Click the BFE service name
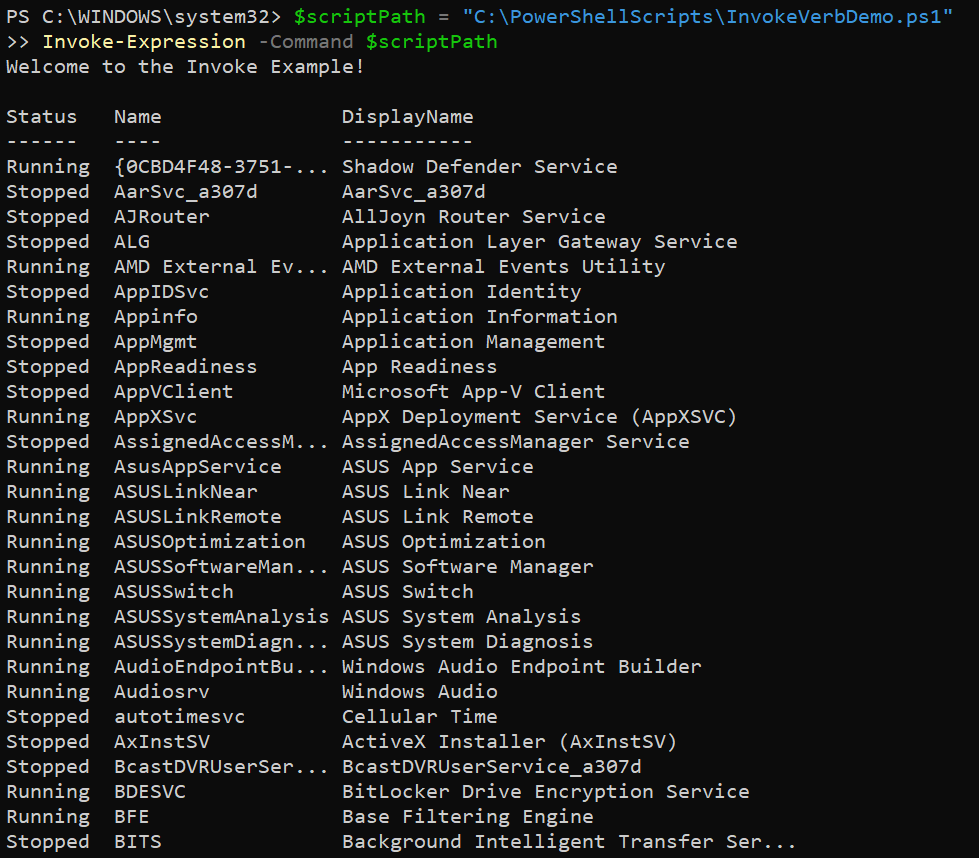The image size is (979, 858). pyautogui.click(x=132, y=816)
